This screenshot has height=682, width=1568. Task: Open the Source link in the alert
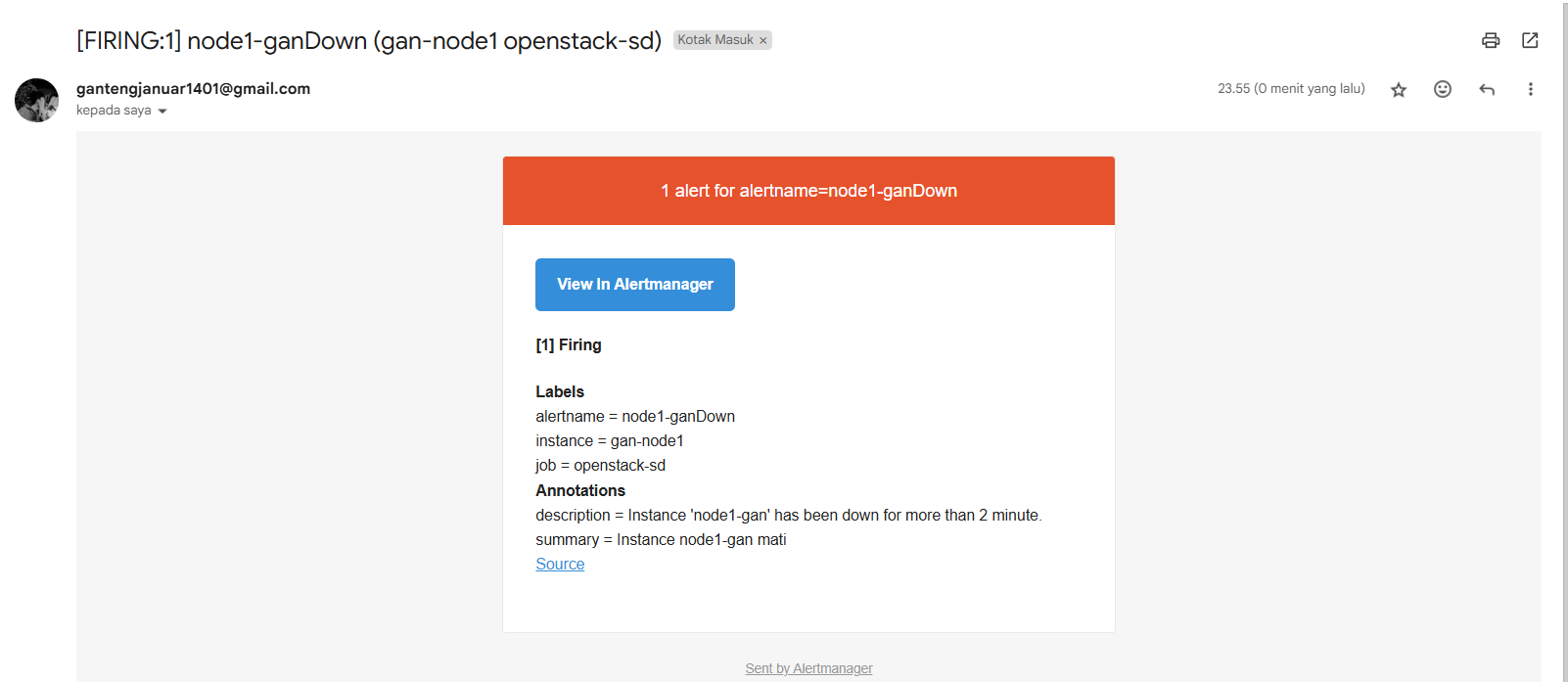[560, 565]
